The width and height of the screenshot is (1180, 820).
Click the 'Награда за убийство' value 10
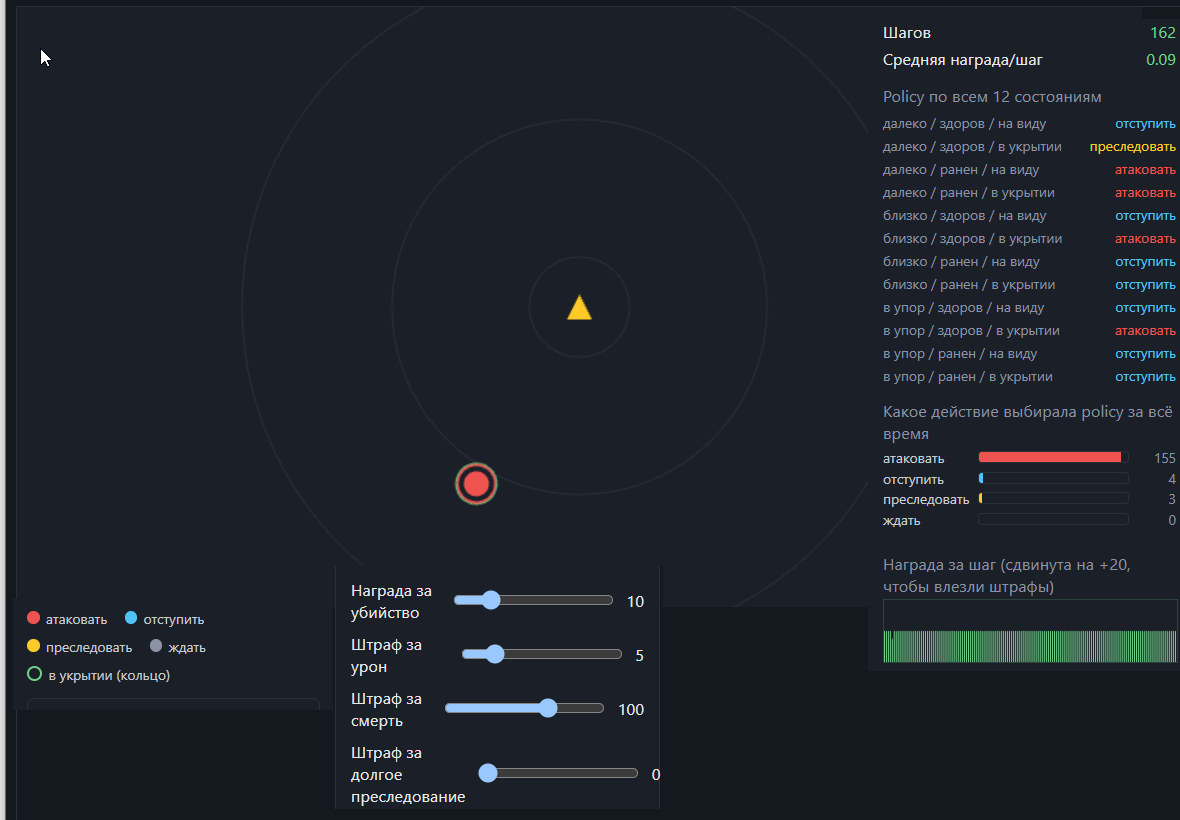pyautogui.click(x=635, y=602)
